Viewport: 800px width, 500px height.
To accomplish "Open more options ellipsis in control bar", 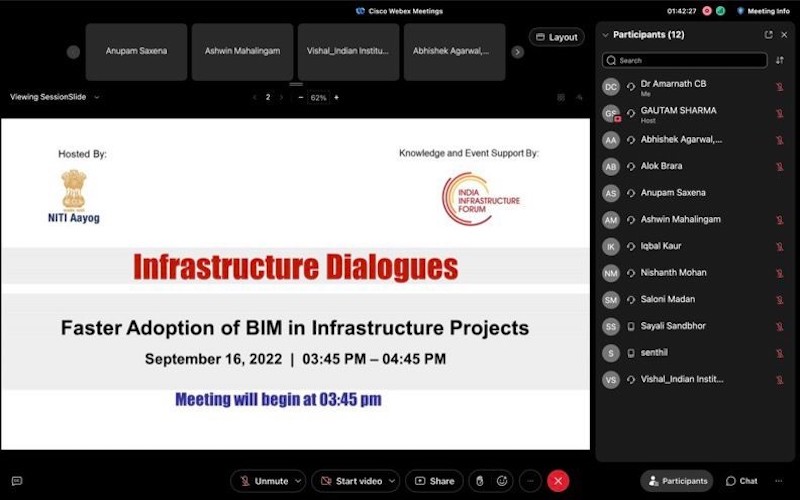I will (531, 481).
